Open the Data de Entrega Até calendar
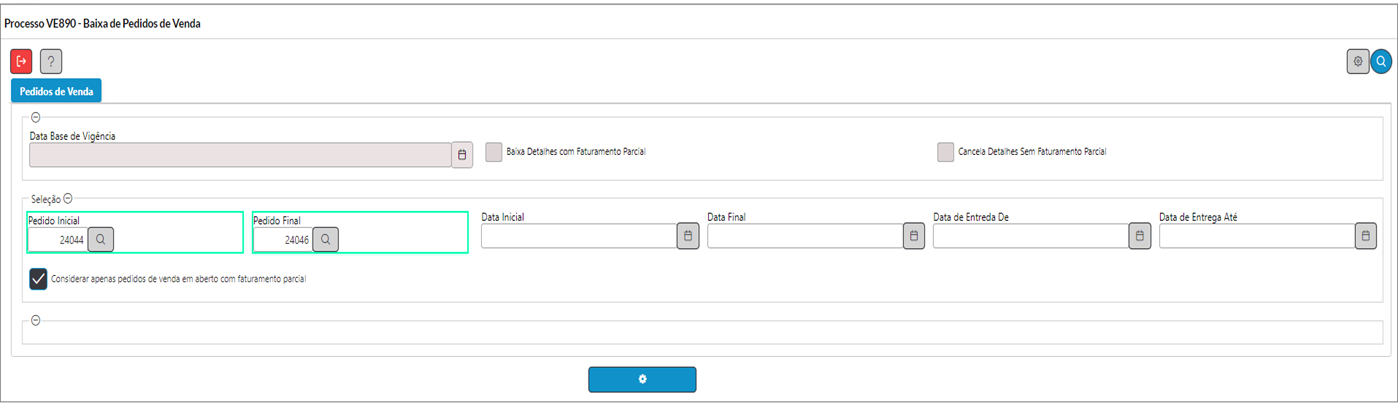This screenshot has width=1398, height=405. click(x=1366, y=235)
